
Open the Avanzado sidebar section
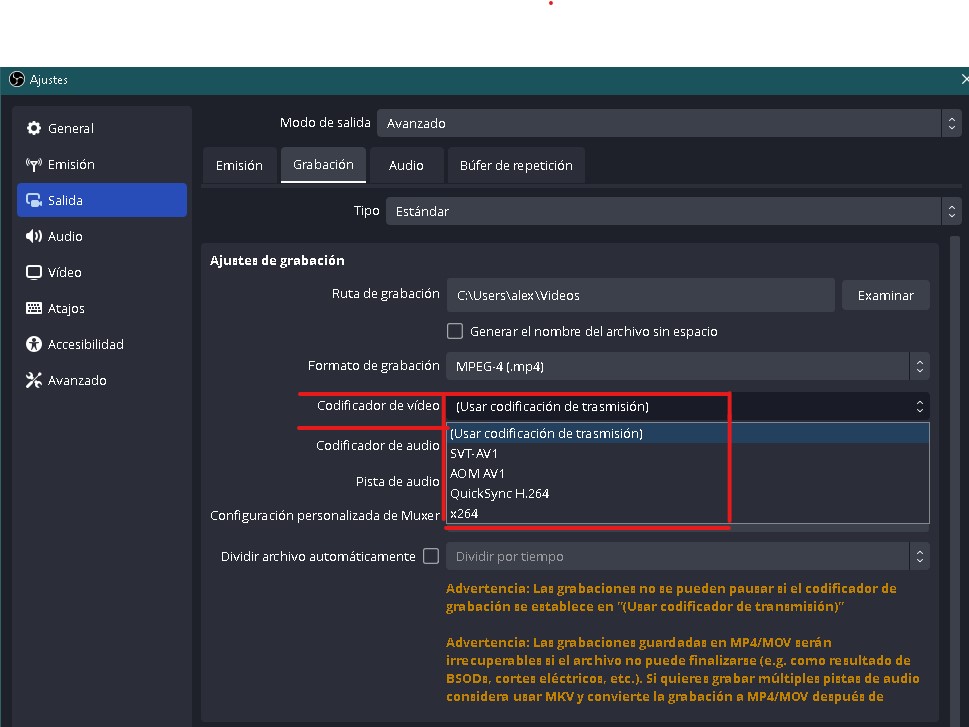[x=102, y=380]
